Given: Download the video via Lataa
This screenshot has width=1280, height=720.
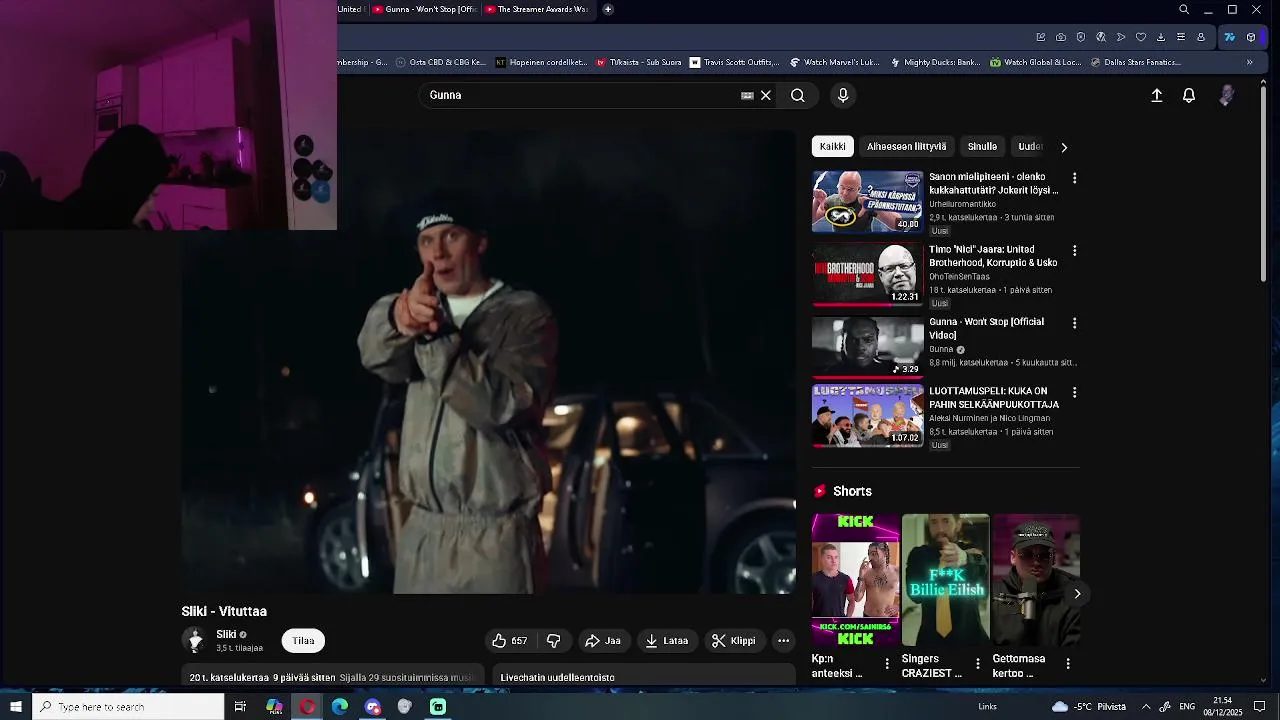Looking at the screenshot, I should coord(667,641).
